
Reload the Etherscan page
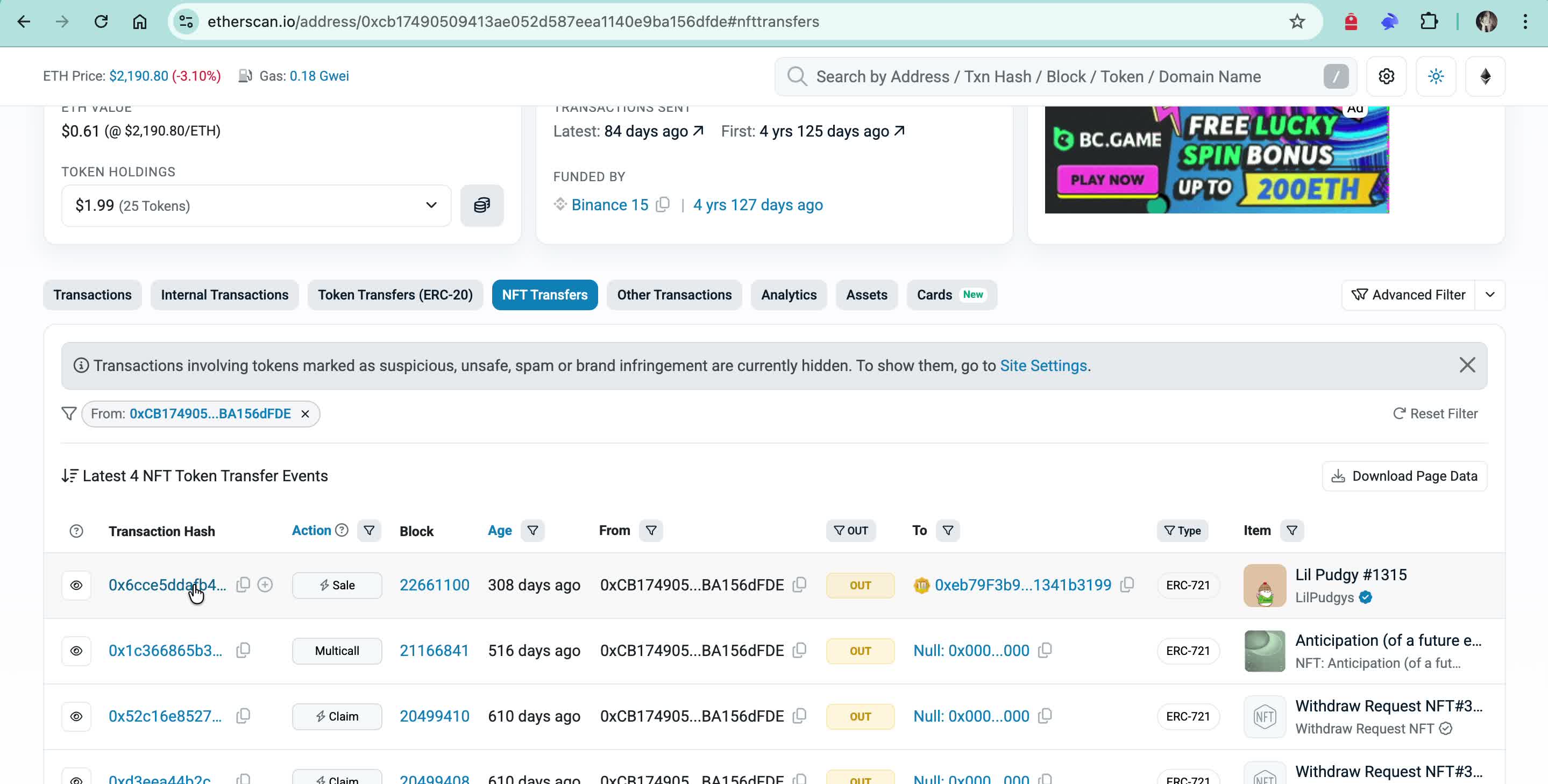coord(101,22)
